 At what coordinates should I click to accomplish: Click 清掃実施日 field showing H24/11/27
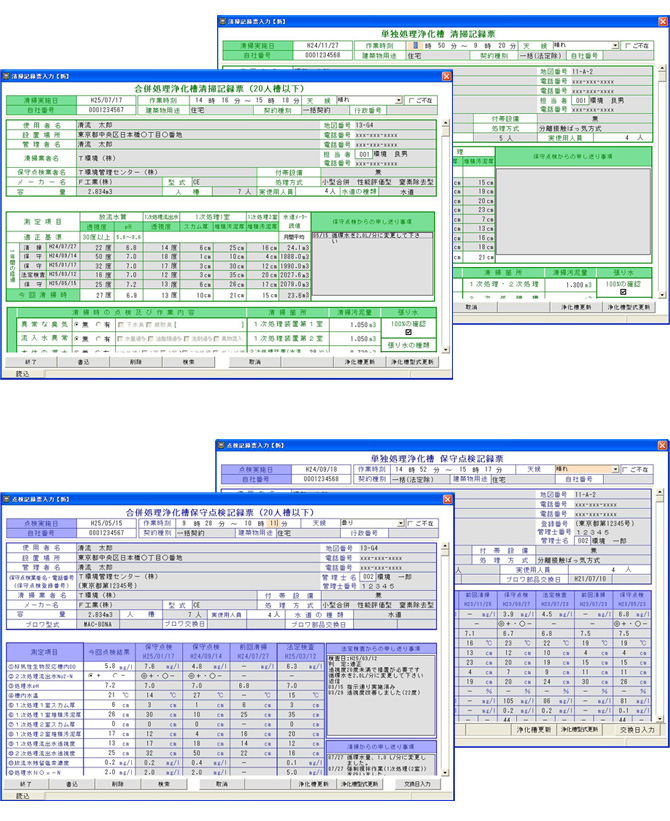click(322, 46)
